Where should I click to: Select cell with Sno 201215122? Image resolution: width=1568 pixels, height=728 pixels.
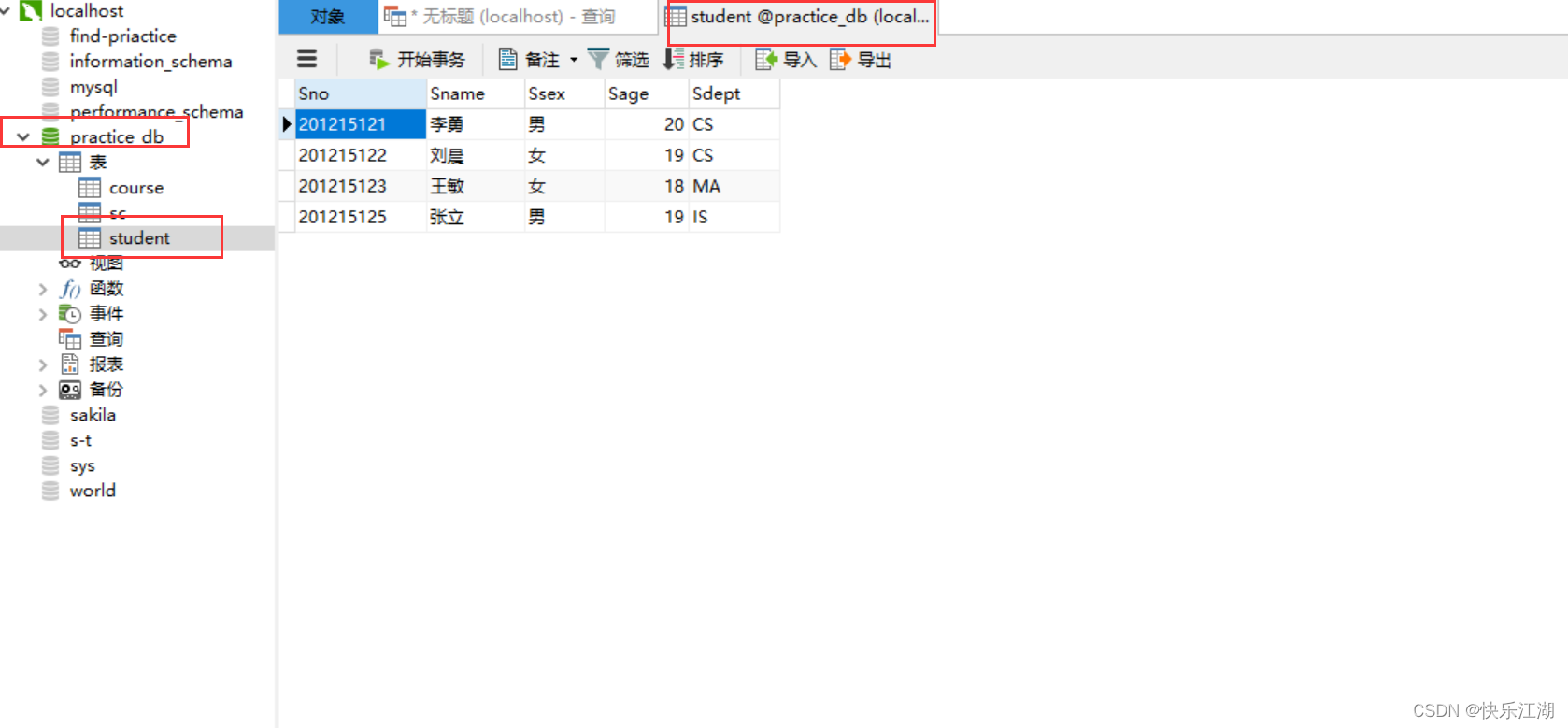[361, 155]
